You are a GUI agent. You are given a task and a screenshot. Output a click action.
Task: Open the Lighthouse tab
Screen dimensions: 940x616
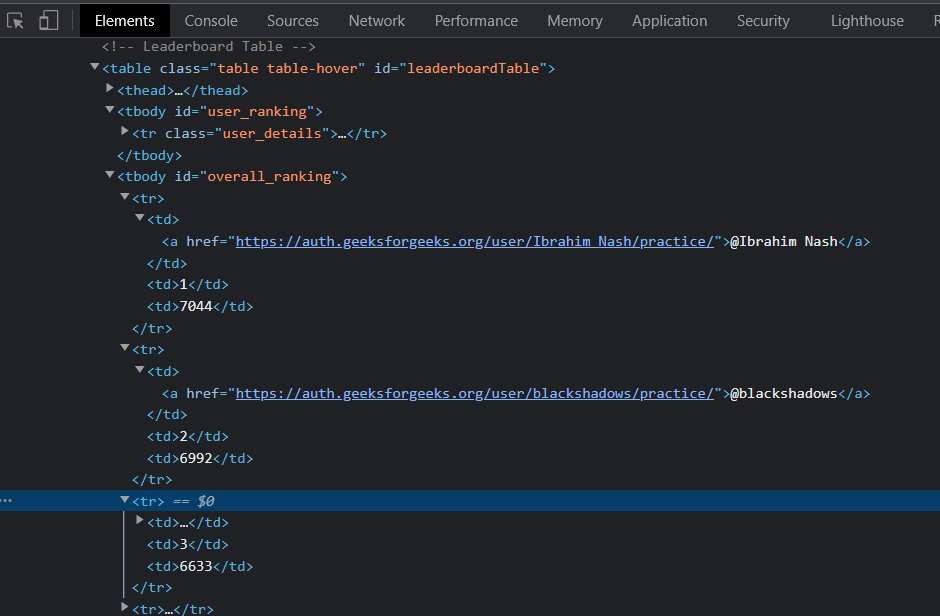[867, 21]
